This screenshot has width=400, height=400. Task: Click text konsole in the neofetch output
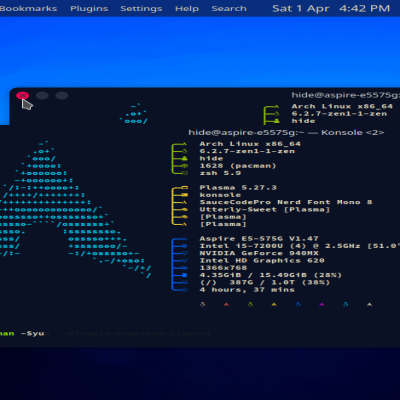(x=220, y=195)
